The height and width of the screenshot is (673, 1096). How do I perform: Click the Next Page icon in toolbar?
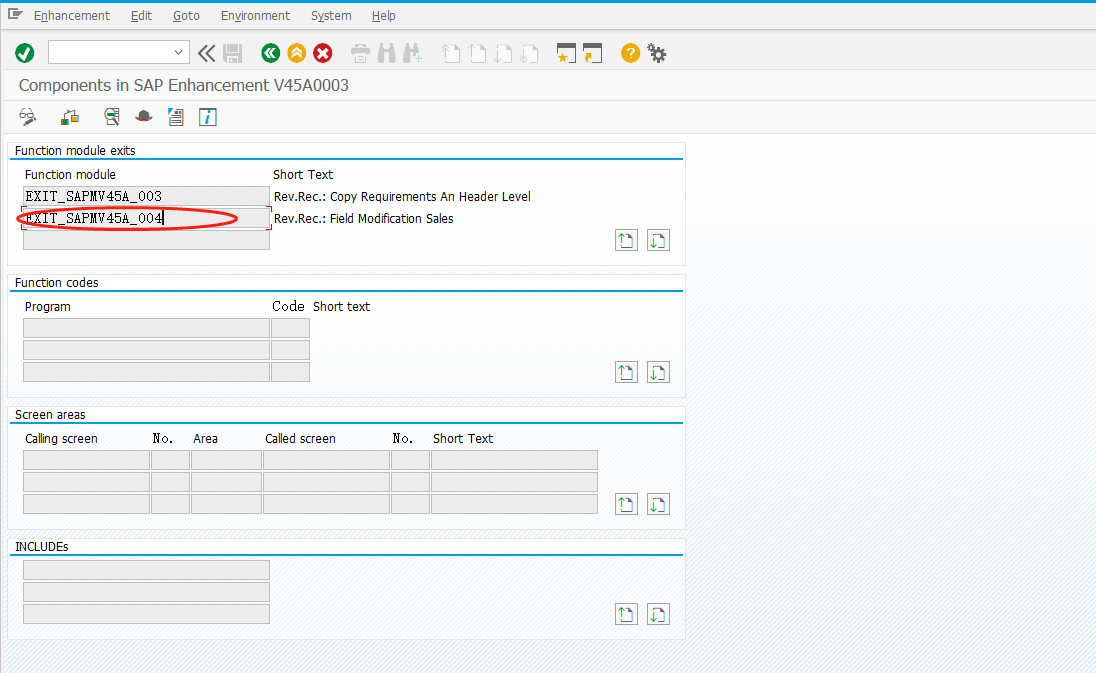[503, 53]
